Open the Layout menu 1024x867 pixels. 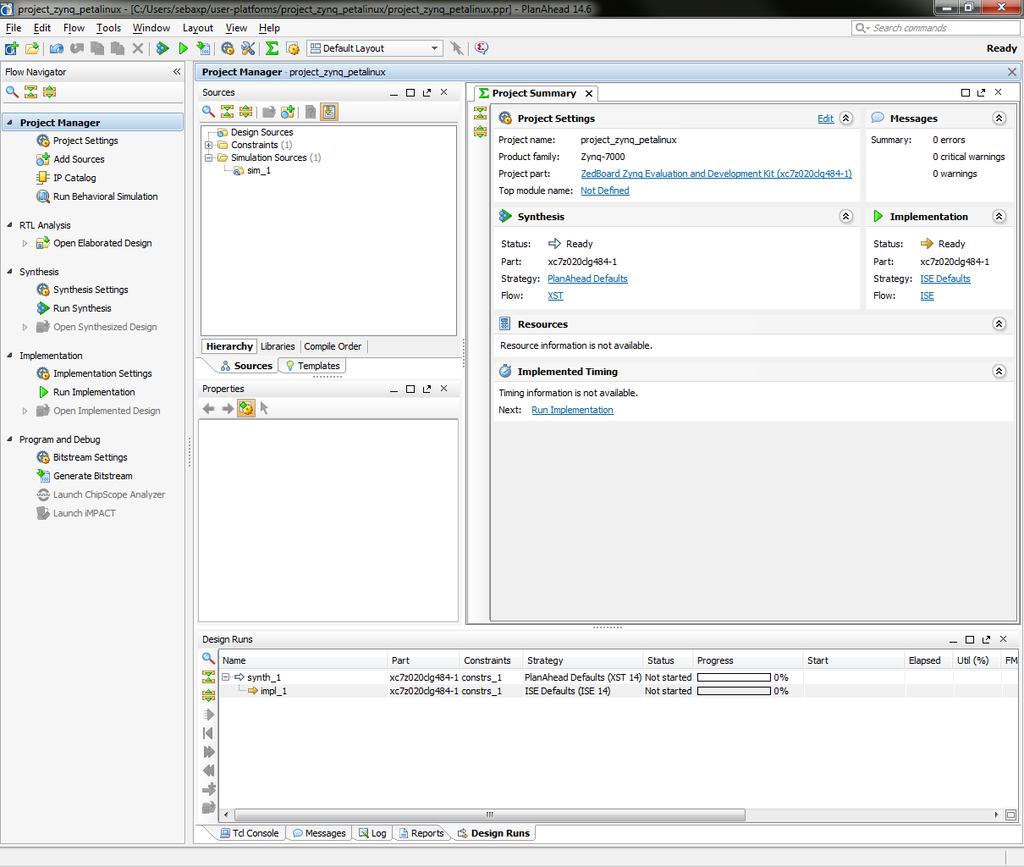click(198, 28)
